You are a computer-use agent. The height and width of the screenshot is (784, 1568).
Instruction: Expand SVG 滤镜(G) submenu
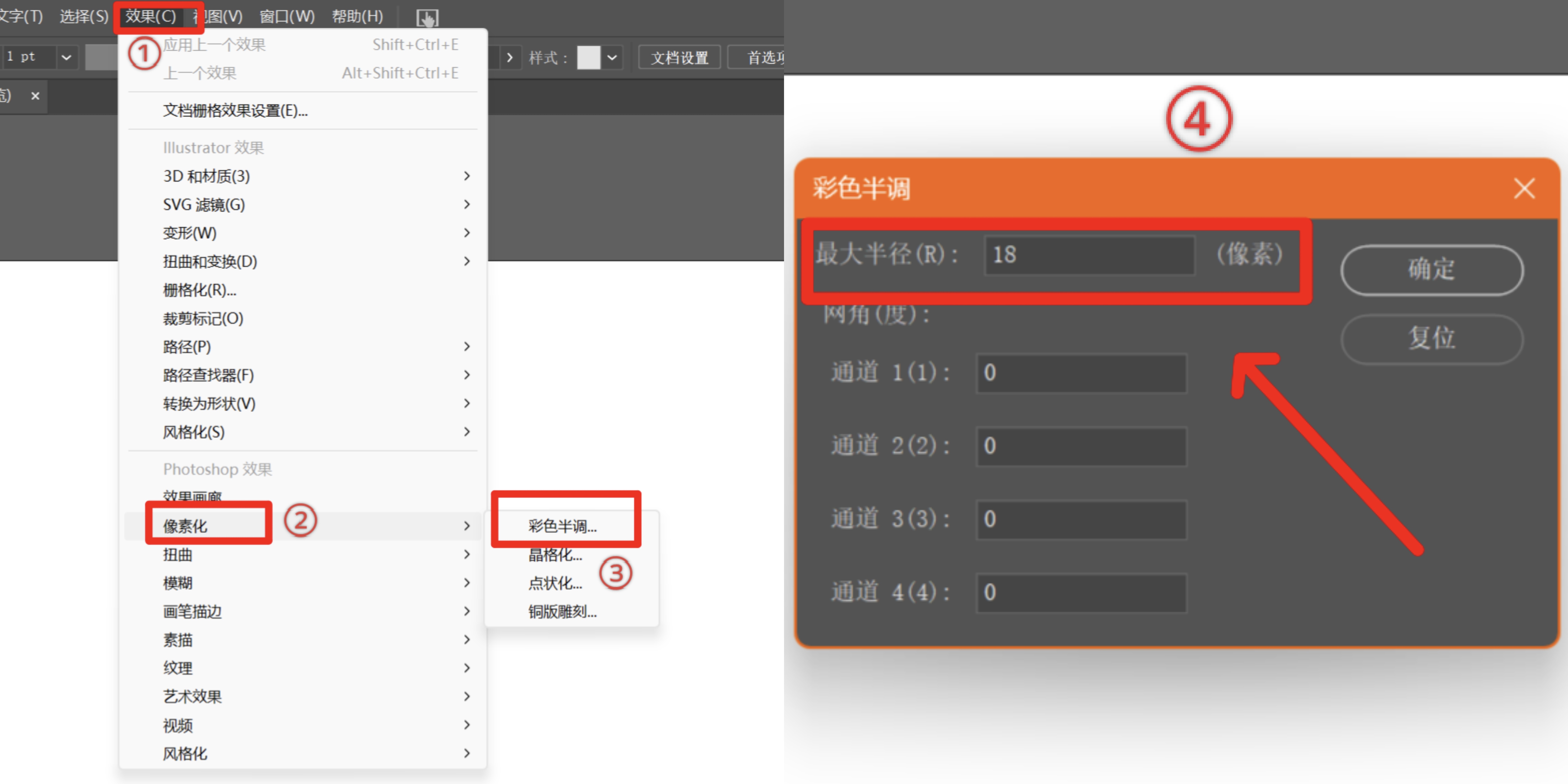(302, 204)
